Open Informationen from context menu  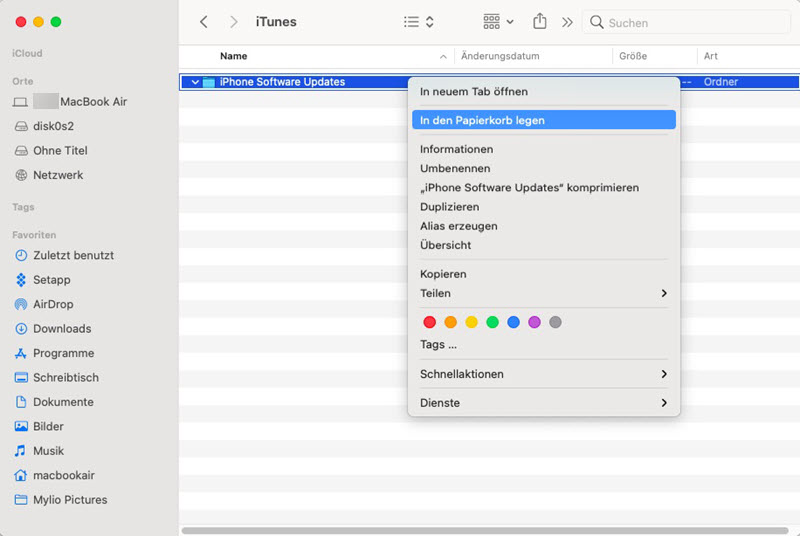pos(544,149)
